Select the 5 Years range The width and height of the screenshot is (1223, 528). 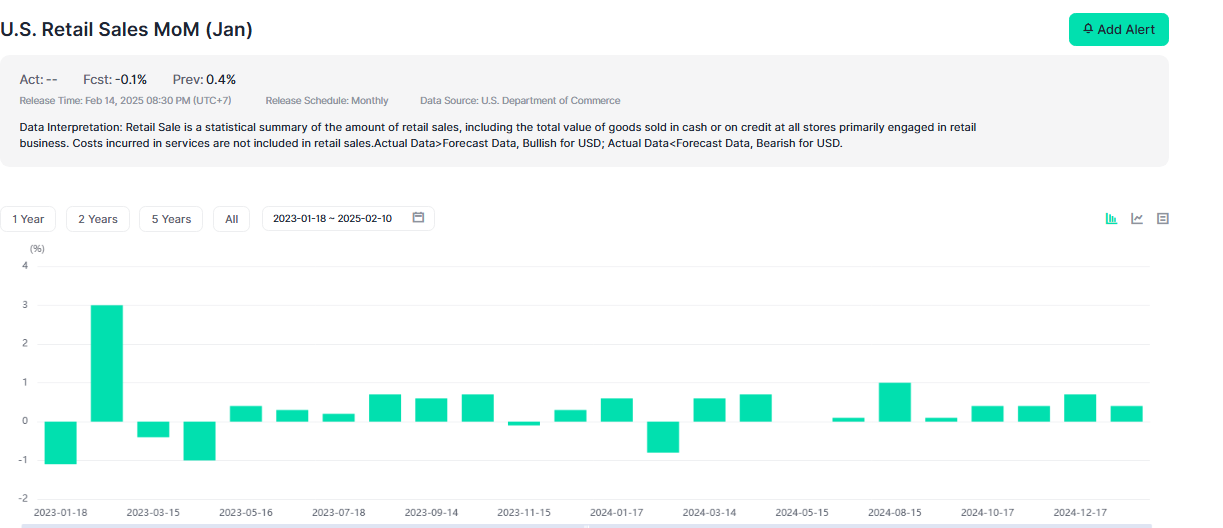click(171, 219)
